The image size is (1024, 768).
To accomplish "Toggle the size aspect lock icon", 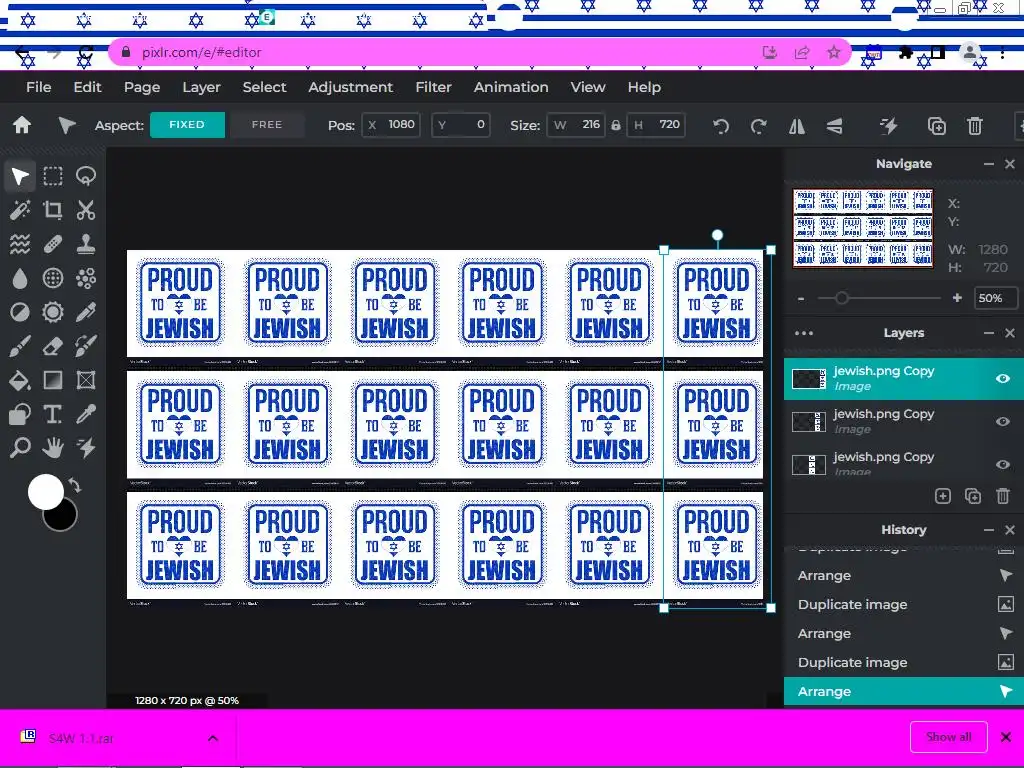I will (x=616, y=125).
